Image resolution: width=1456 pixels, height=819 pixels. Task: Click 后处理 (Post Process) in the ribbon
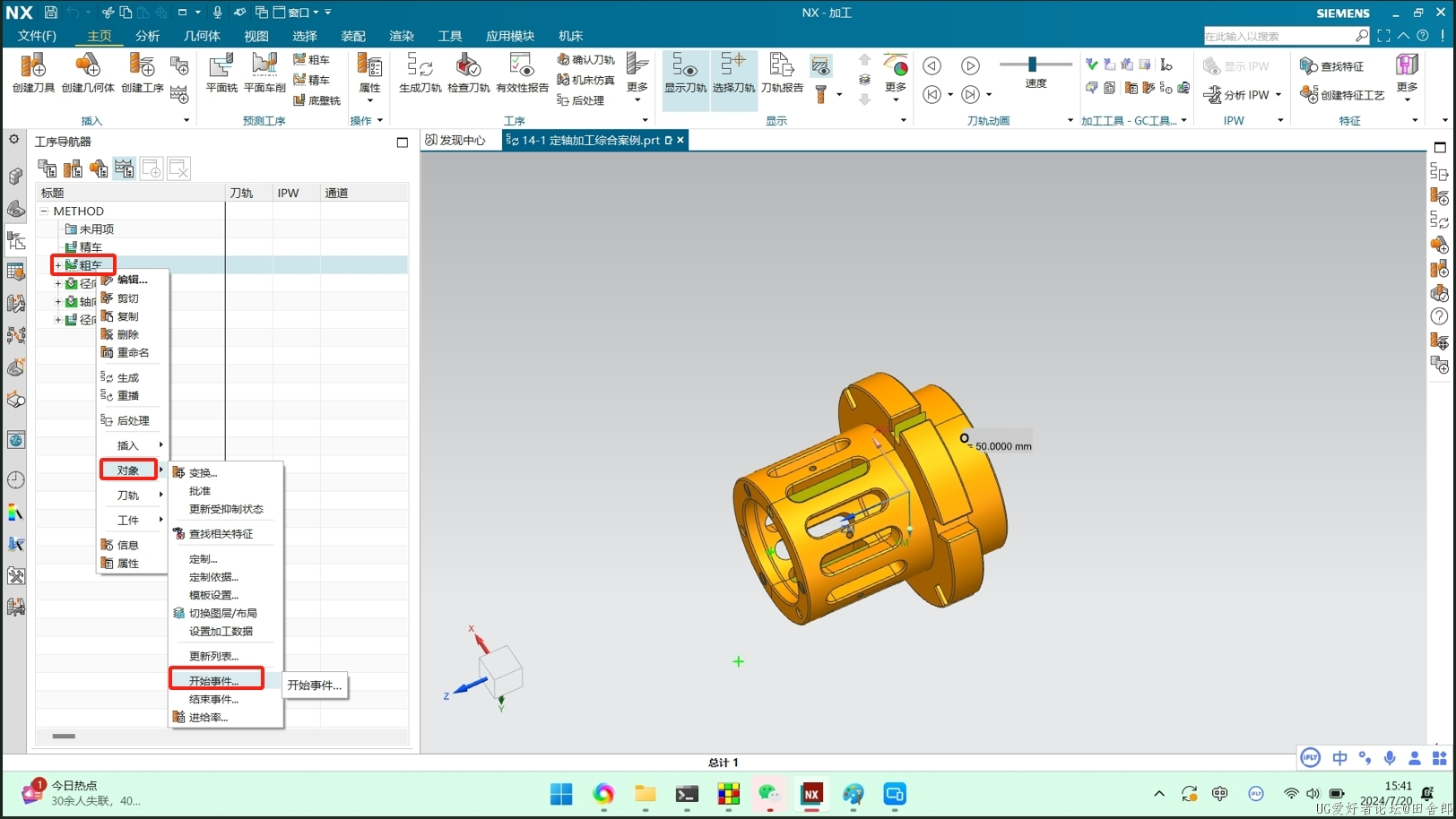581,100
